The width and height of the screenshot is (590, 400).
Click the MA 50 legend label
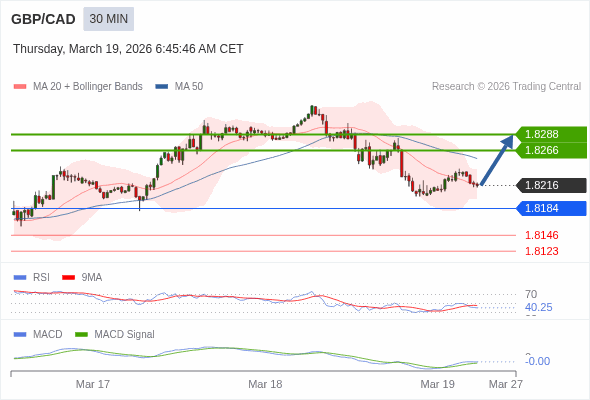coord(189,87)
